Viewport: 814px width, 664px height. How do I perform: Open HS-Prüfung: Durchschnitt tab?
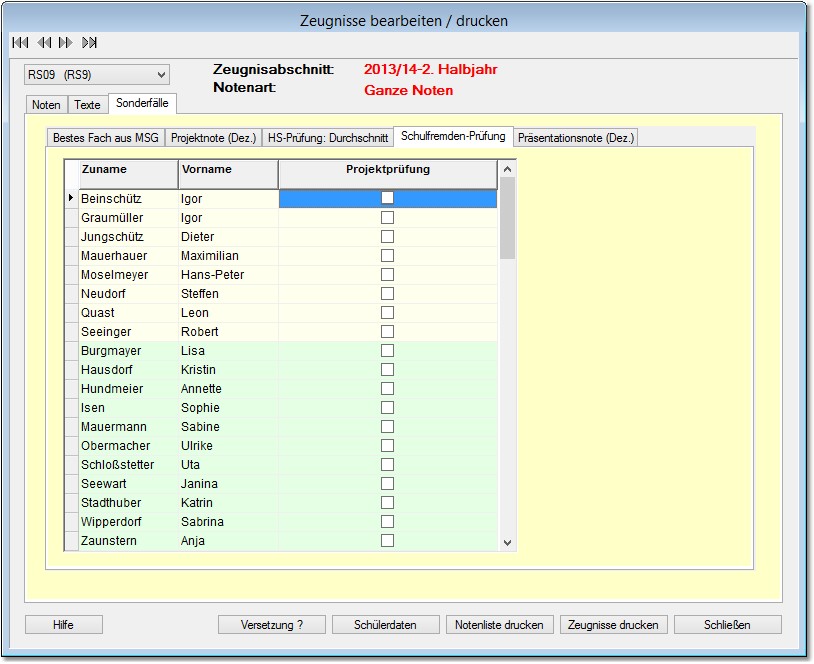pyautogui.click(x=328, y=138)
